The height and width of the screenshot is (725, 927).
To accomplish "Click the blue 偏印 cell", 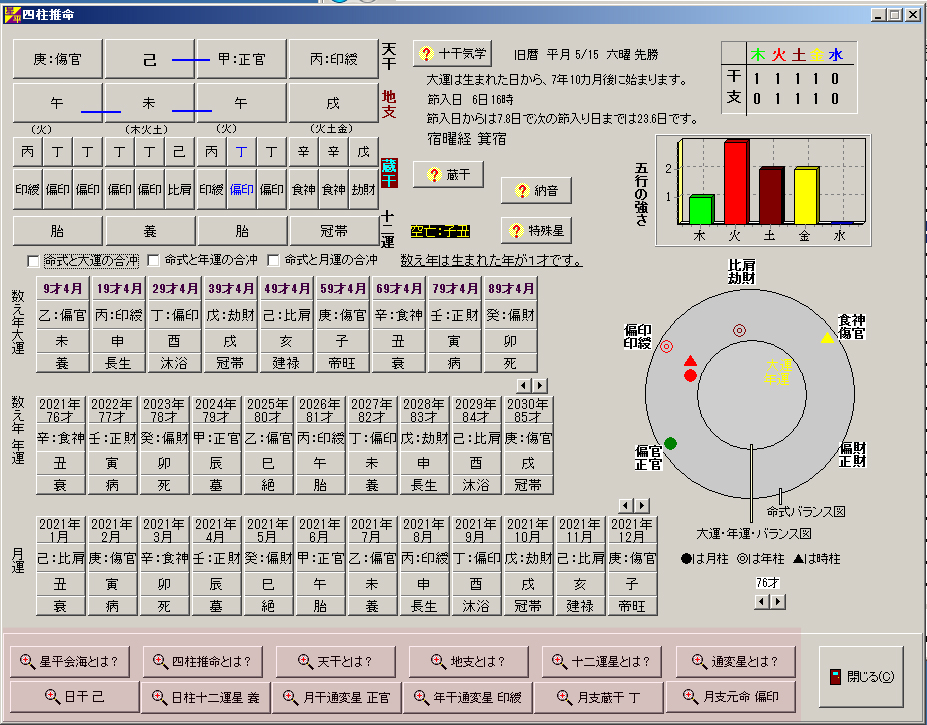I will (x=242, y=189).
